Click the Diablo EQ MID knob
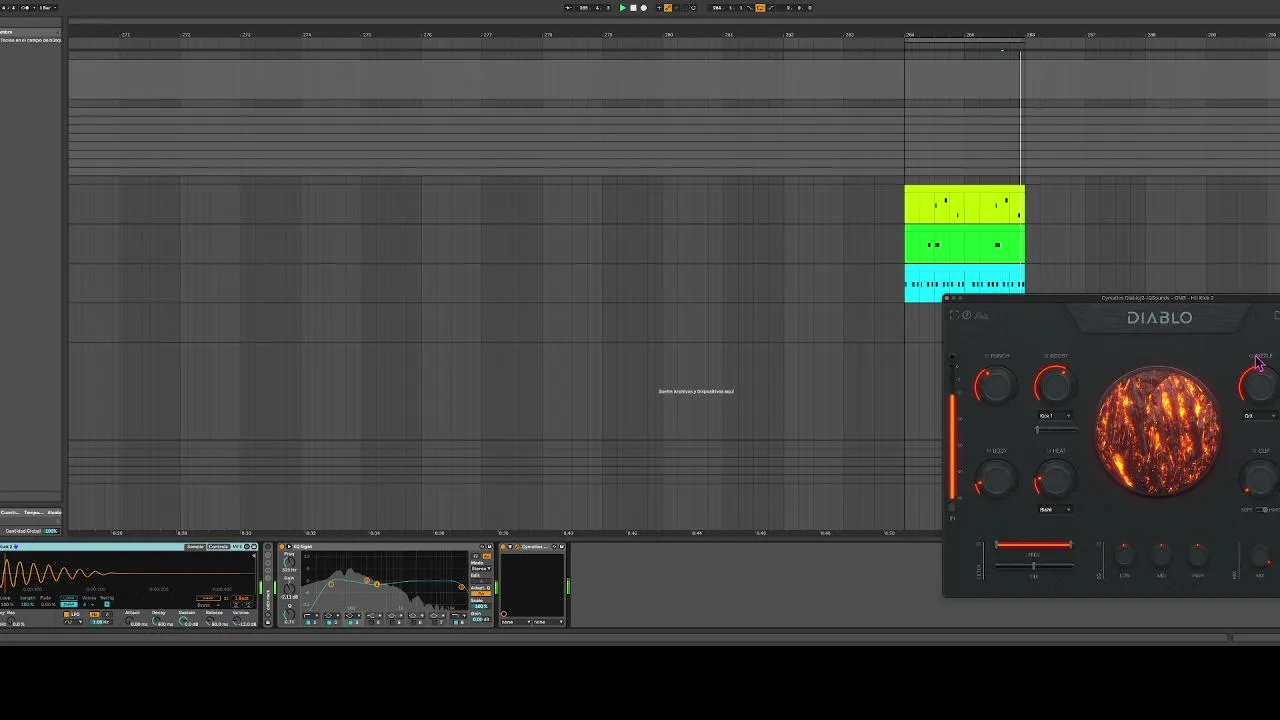 (x=1161, y=555)
